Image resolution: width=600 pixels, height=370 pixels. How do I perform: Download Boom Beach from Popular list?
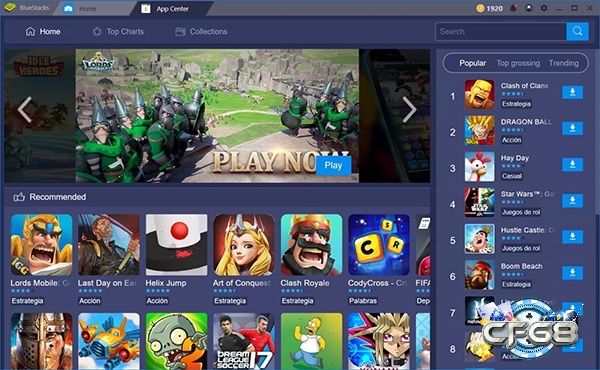572,273
